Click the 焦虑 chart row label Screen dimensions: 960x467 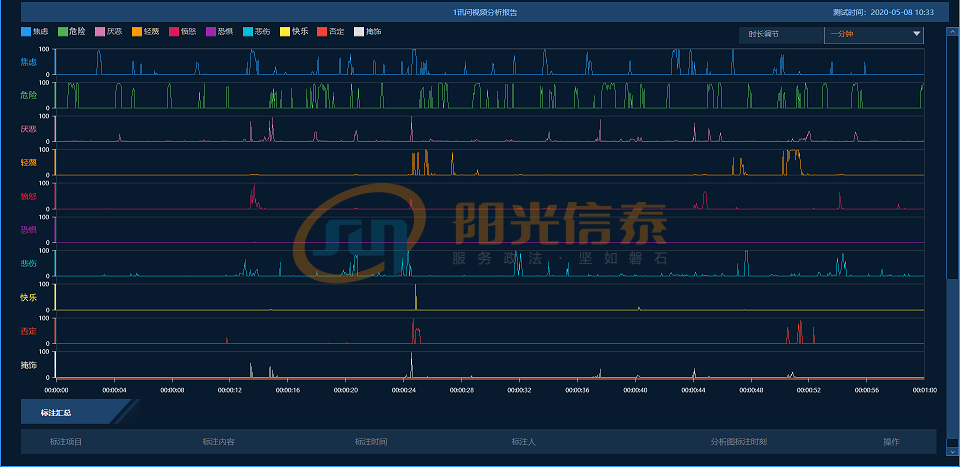click(29, 62)
